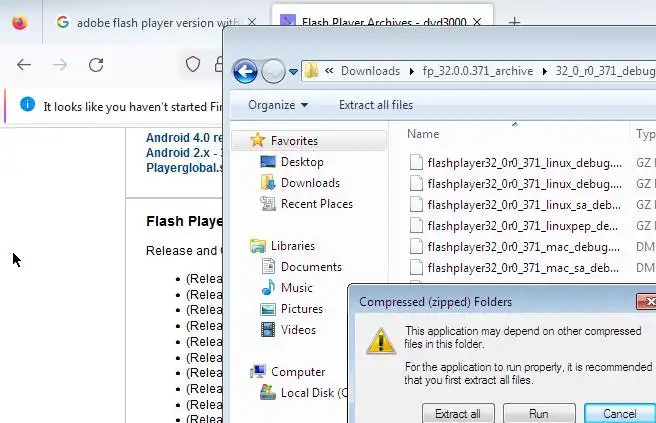The height and width of the screenshot is (423, 656).
Task: Click the Documents library icon
Action: (268, 267)
